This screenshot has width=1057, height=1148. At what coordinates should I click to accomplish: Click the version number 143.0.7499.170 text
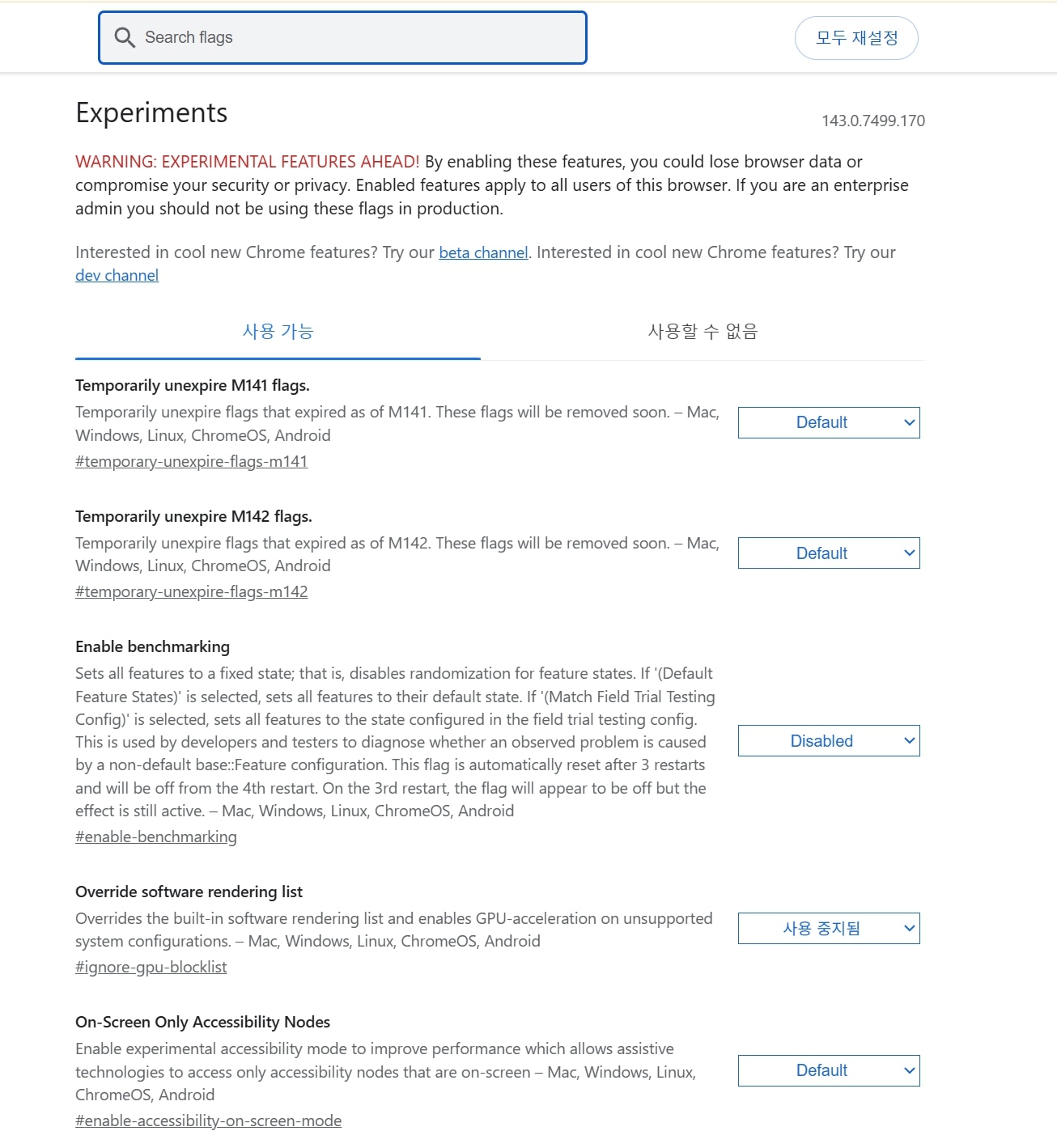pyautogui.click(x=872, y=121)
